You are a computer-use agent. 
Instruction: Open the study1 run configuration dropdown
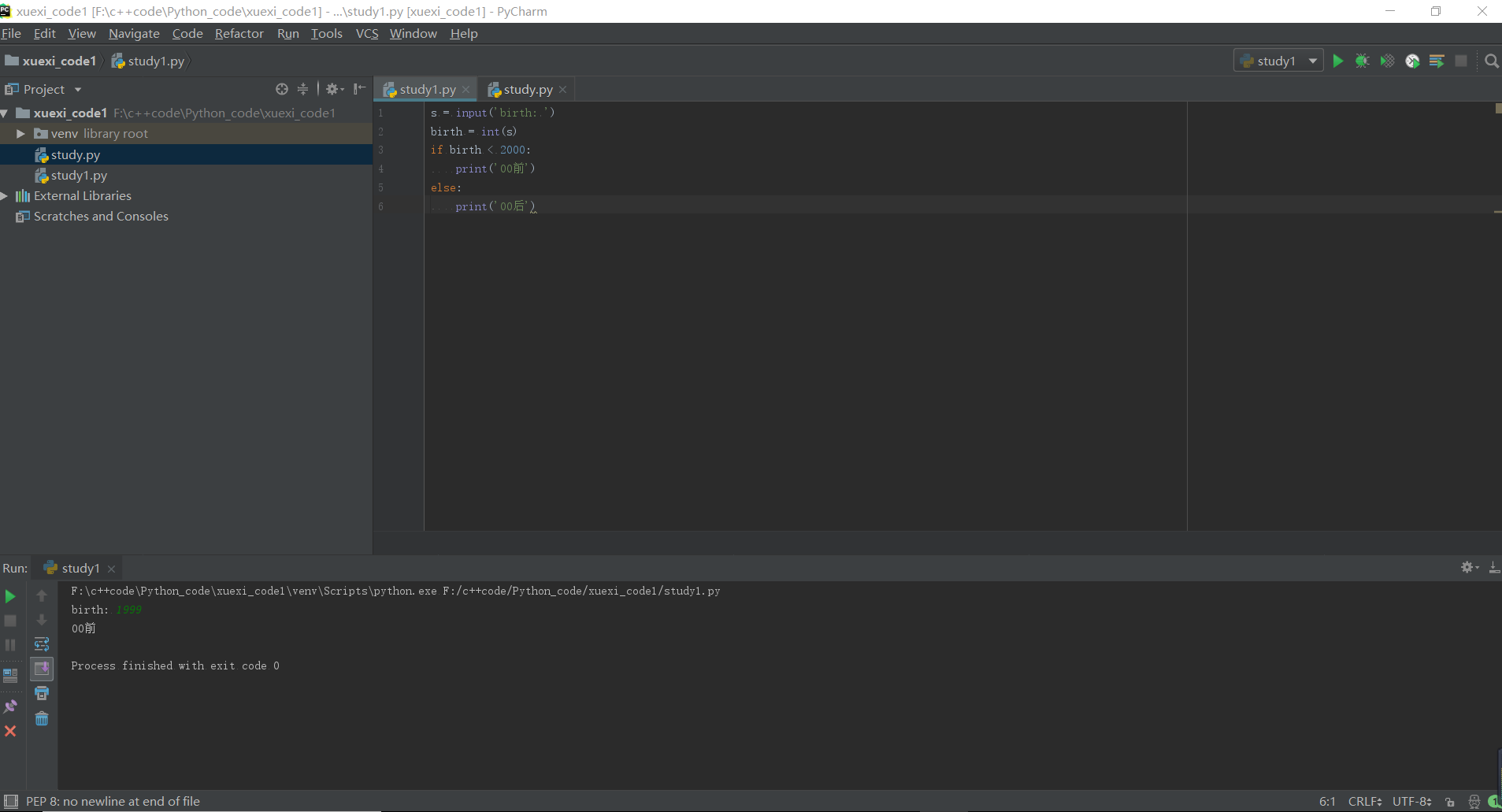tap(1278, 61)
